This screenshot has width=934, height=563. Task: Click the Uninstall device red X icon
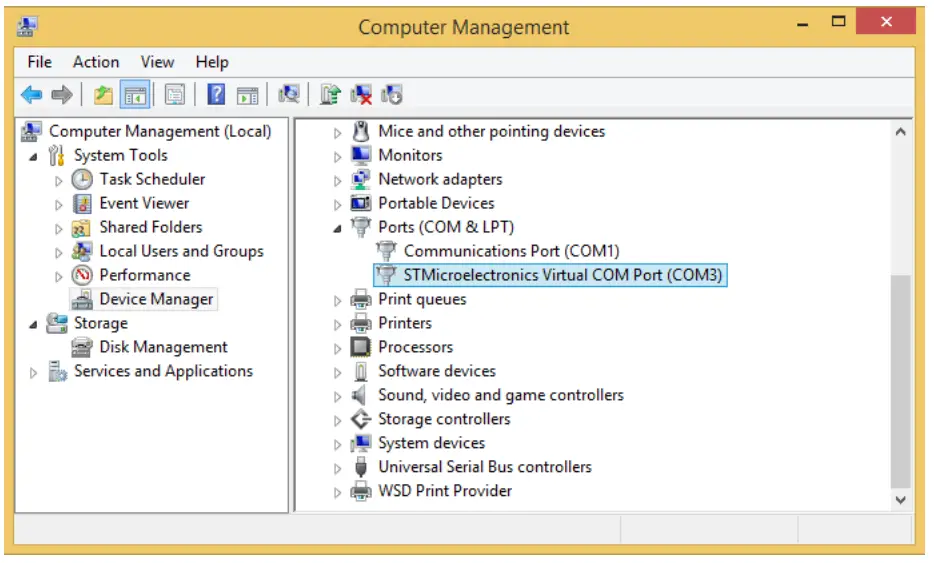tap(362, 95)
